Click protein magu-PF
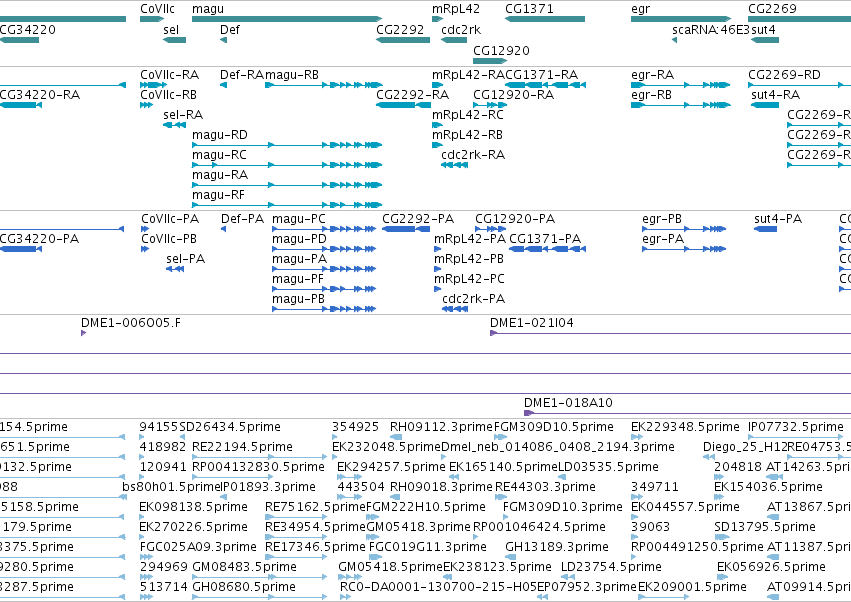This screenshot has width=851, height=602. 324,289
